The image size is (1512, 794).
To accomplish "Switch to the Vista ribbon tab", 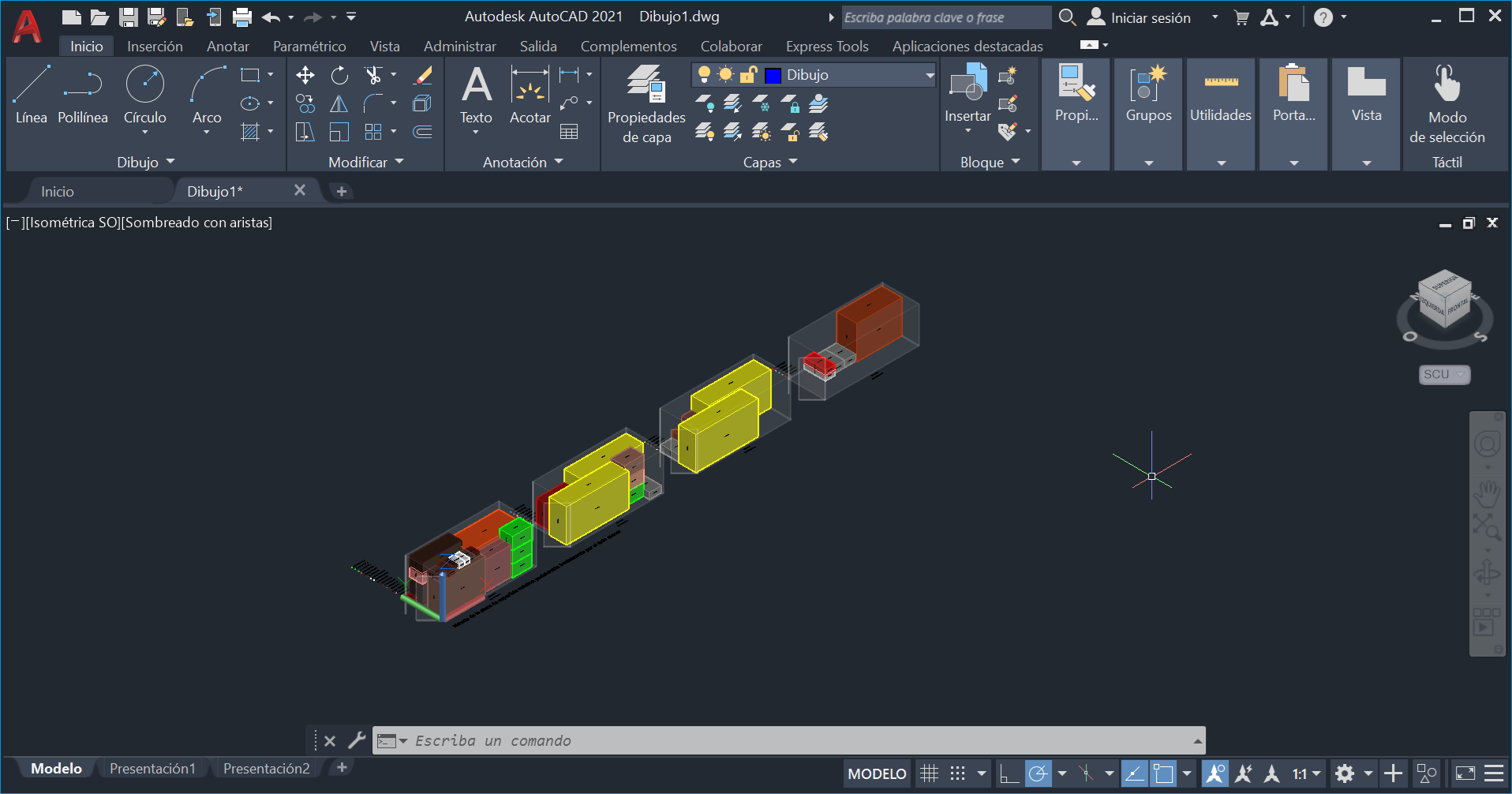I will click(384, 47).
